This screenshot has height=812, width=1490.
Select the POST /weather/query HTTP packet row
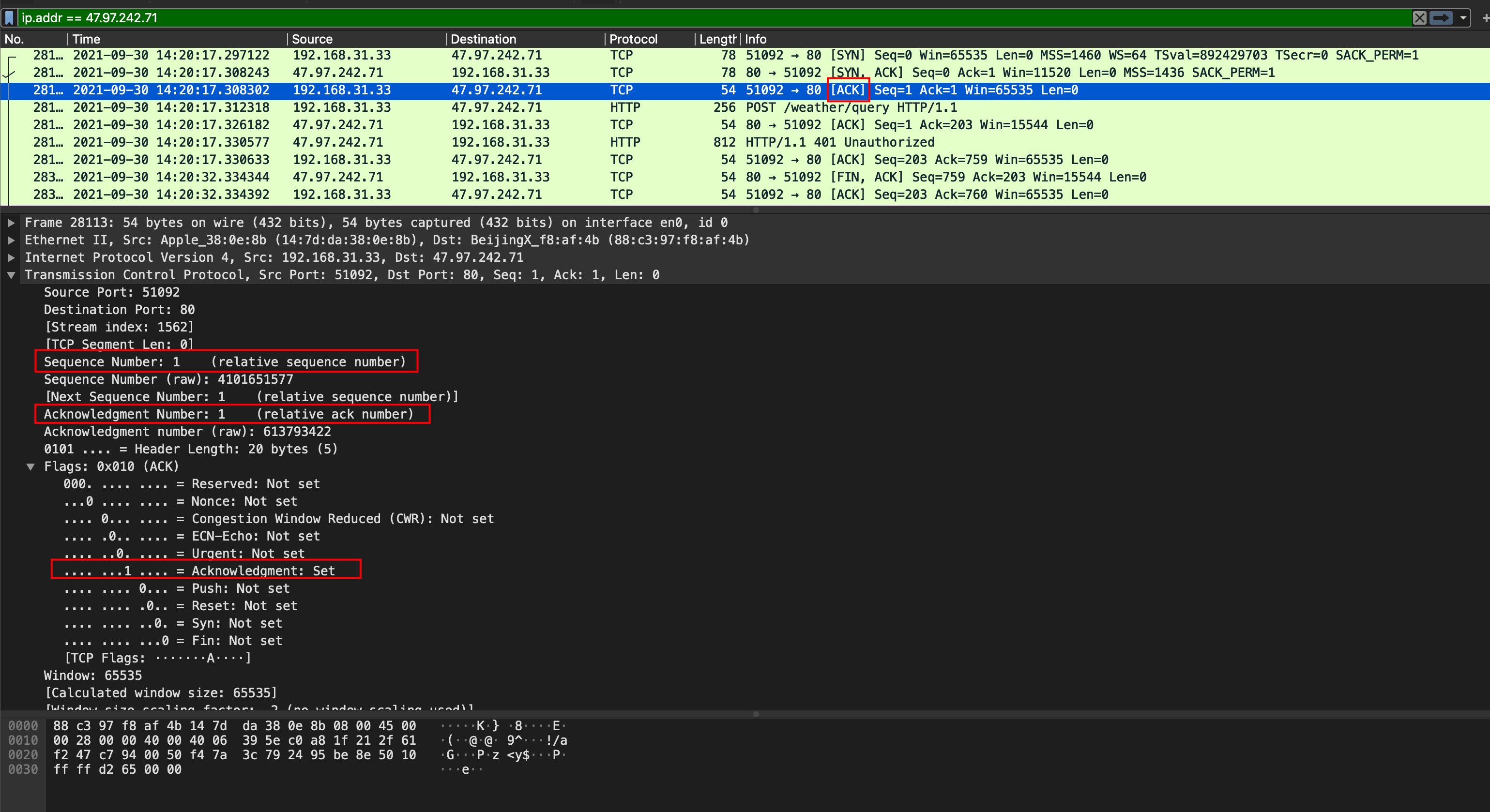[x=745, y=107]
